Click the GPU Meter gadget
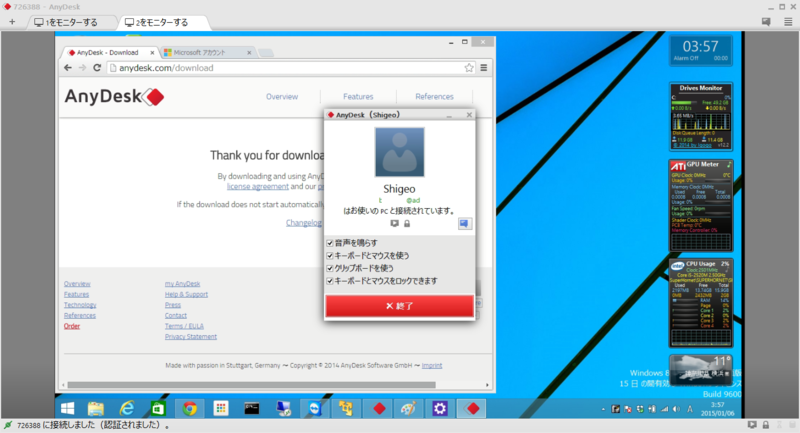Image resolution: width=800 pixels, height=433 pixels. (x=701, y=206)
